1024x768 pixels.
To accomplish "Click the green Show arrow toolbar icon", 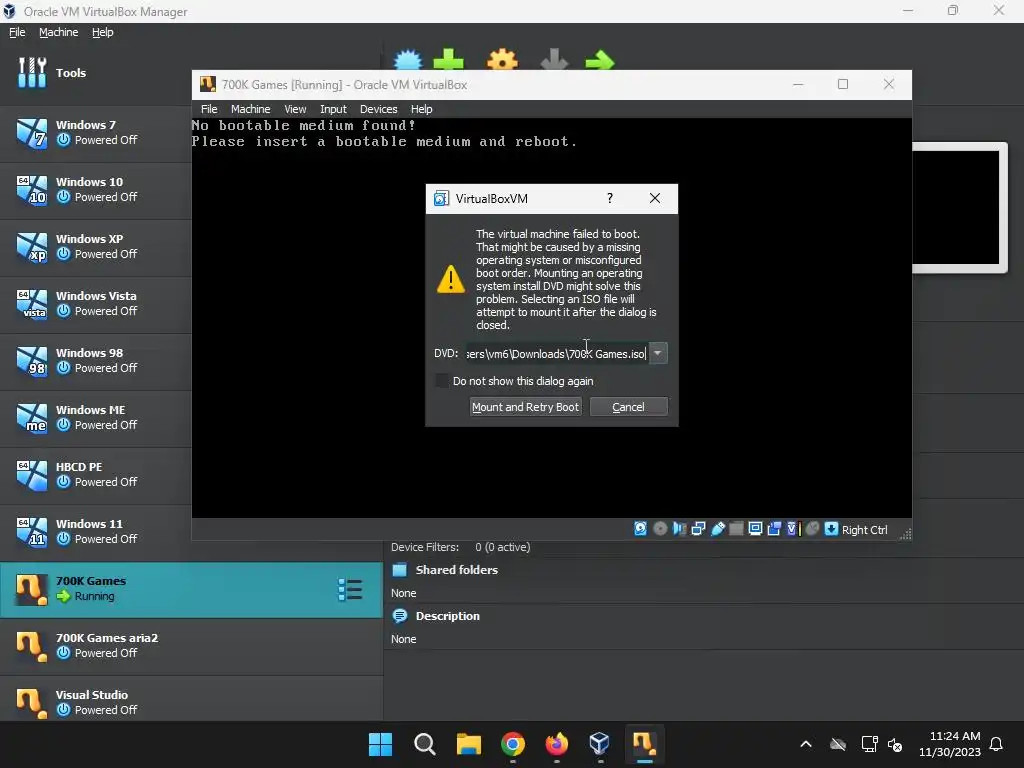I will (600, 60).
